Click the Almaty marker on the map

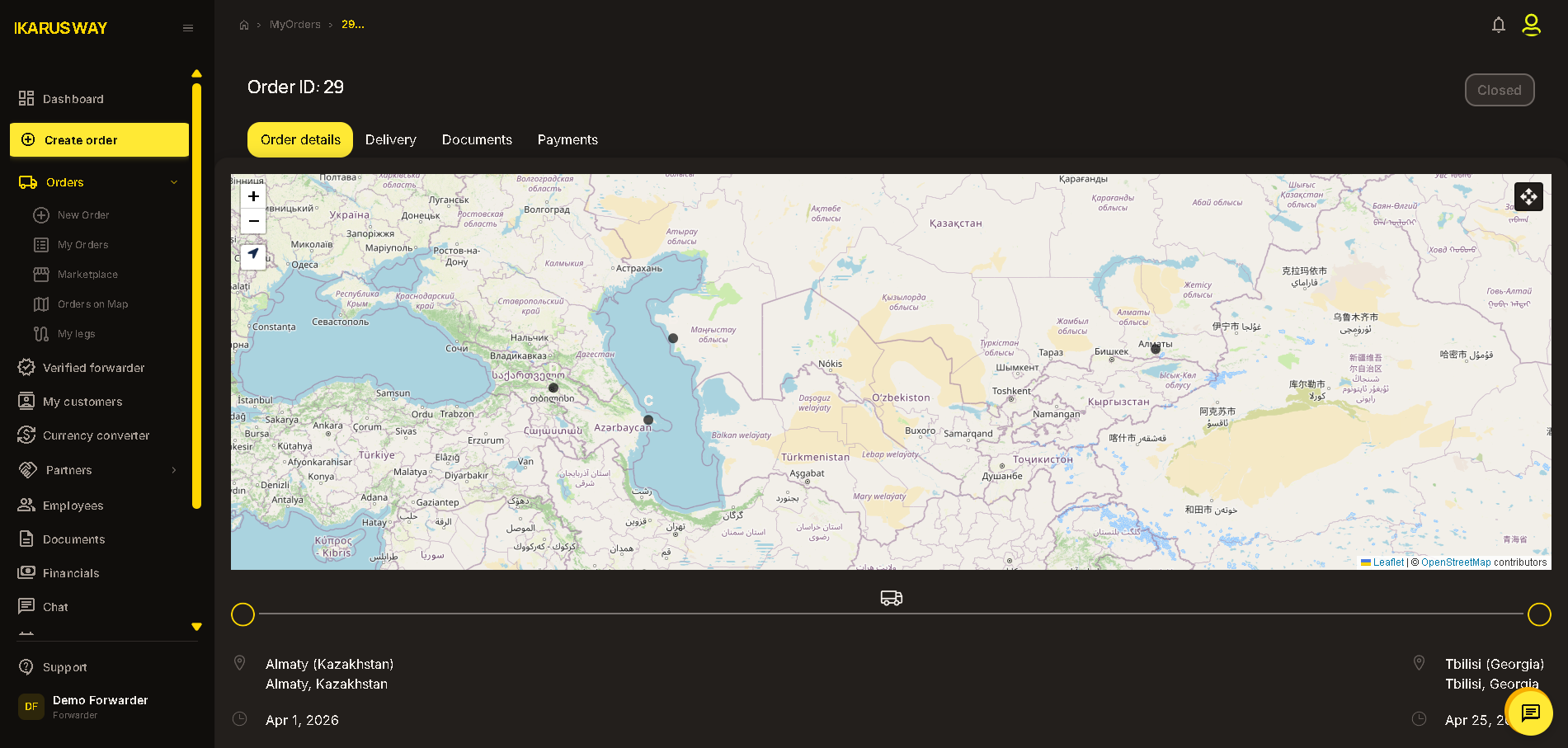point(1156,349)
